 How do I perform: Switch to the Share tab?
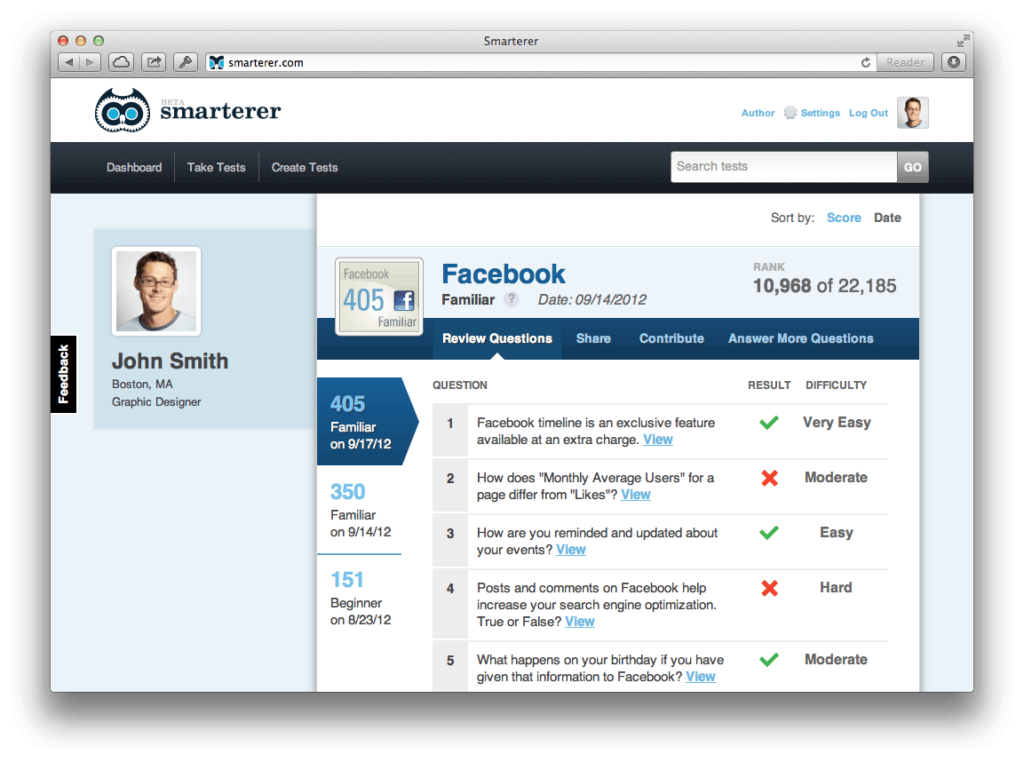point(593,338)
